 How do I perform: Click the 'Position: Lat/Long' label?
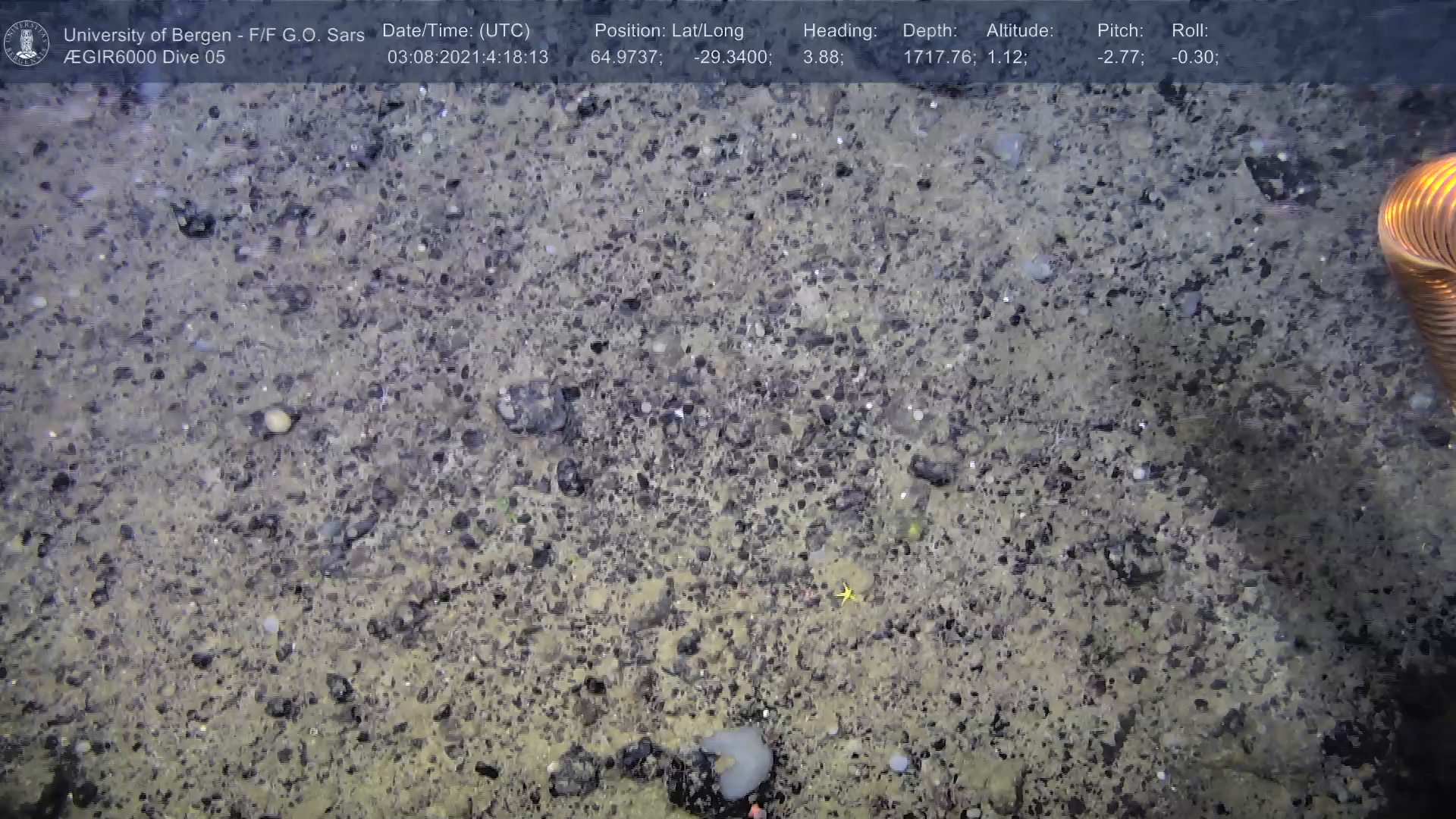[x=668, y=31]
